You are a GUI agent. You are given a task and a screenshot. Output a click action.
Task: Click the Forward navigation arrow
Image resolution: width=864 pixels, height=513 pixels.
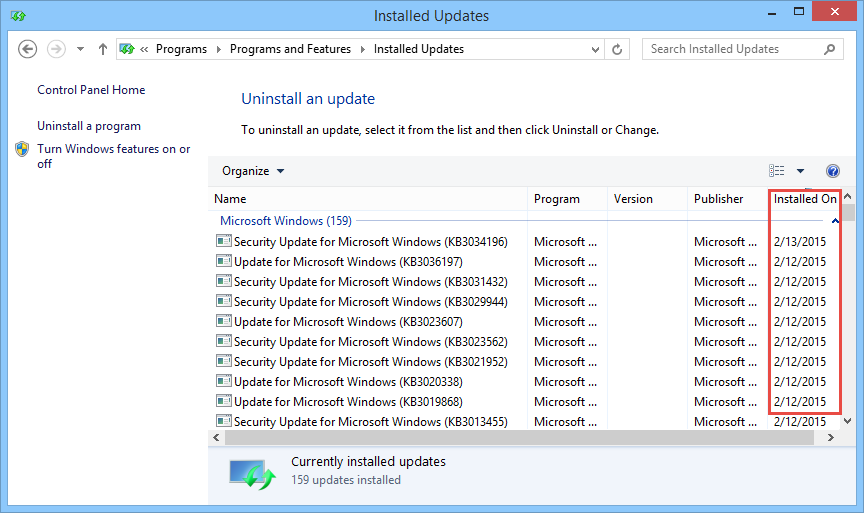pos(56,49)
